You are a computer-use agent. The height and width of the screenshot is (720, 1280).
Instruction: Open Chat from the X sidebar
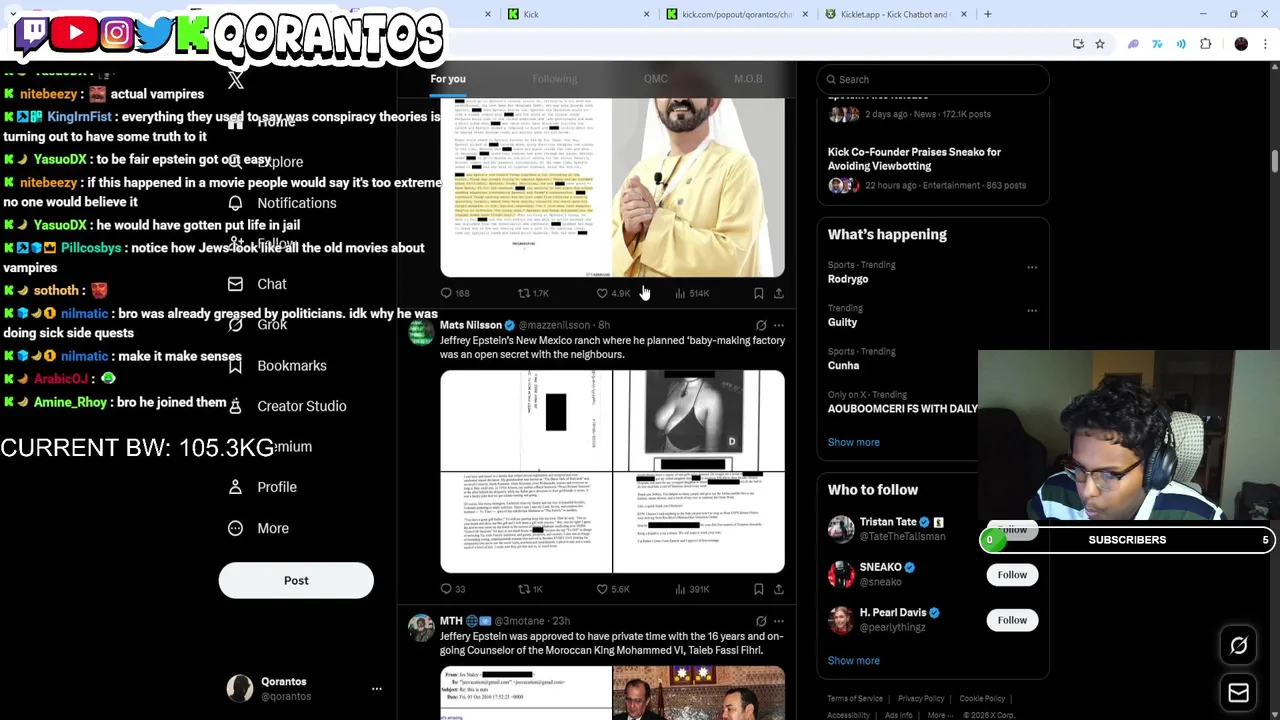tap(257, 284)
